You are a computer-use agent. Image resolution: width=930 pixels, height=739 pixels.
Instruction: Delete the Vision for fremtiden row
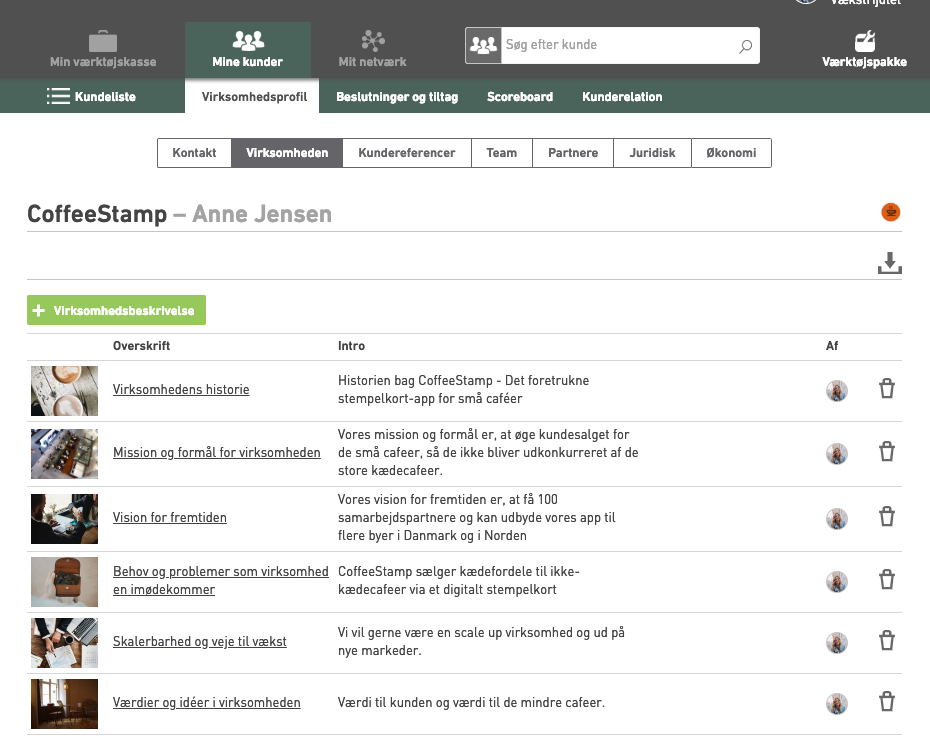887,517
